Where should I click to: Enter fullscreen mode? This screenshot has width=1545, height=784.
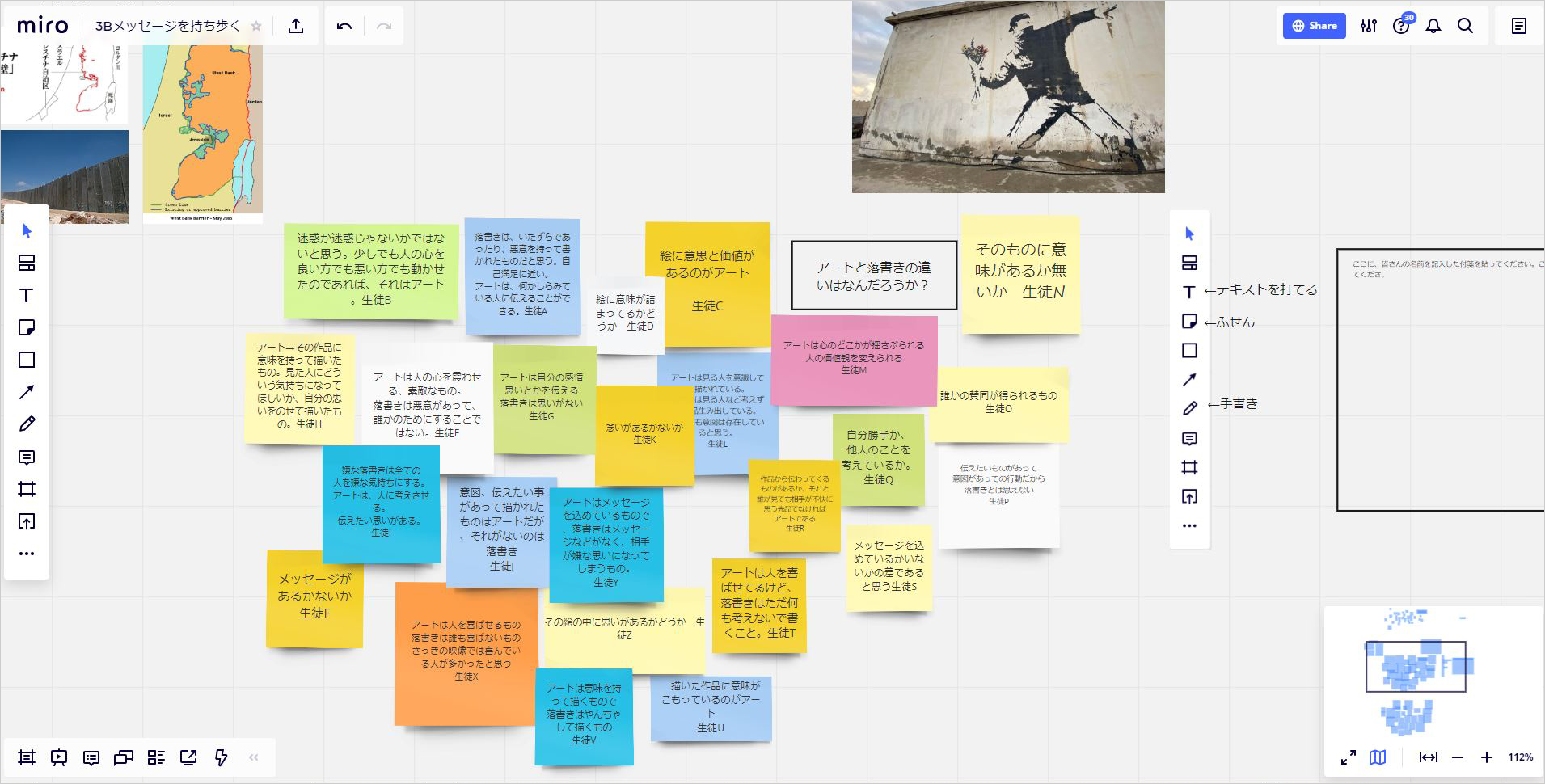click(1348, 757)
